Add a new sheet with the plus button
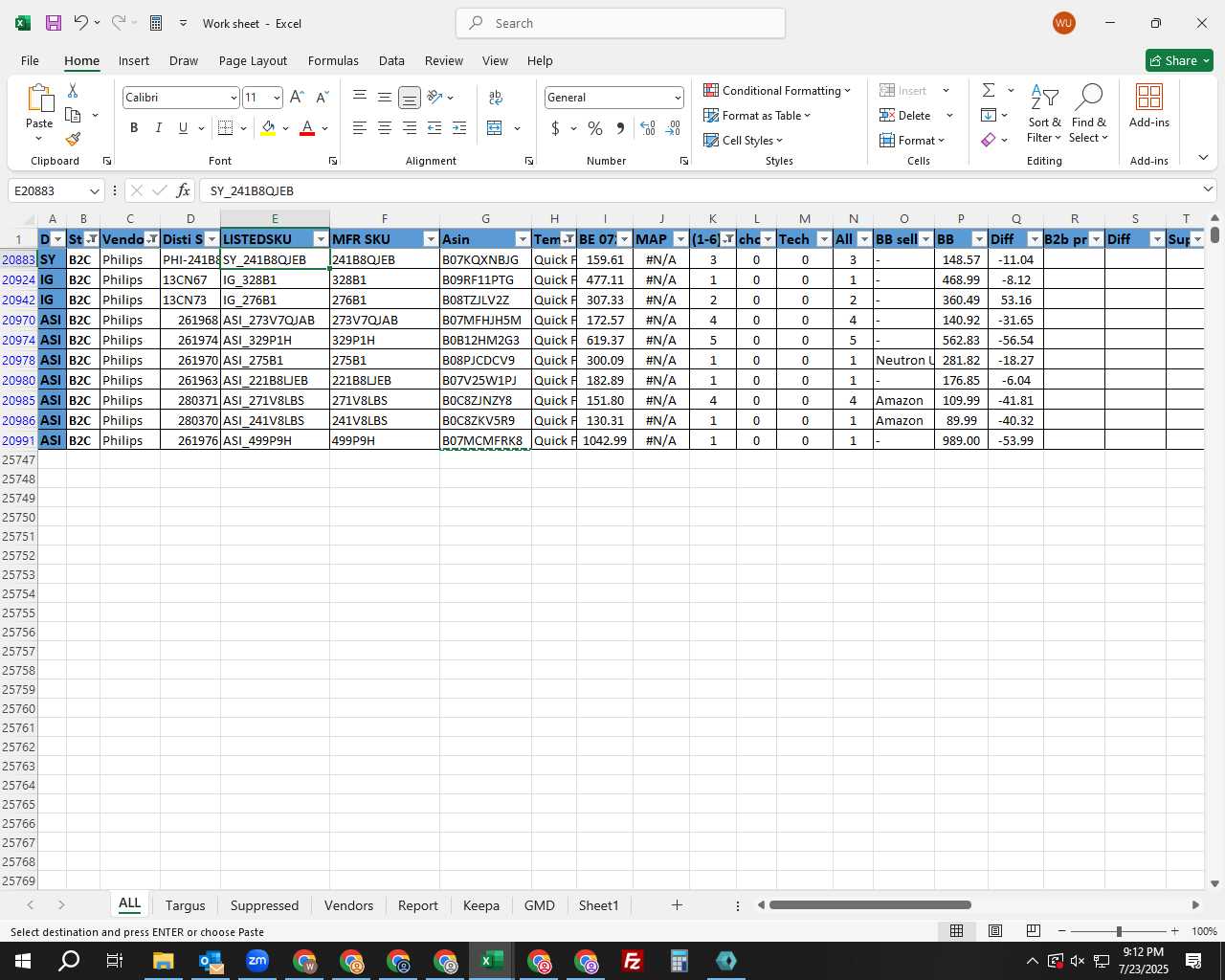The width and height of the screenshot is (1225, 980). coord(677,905)
